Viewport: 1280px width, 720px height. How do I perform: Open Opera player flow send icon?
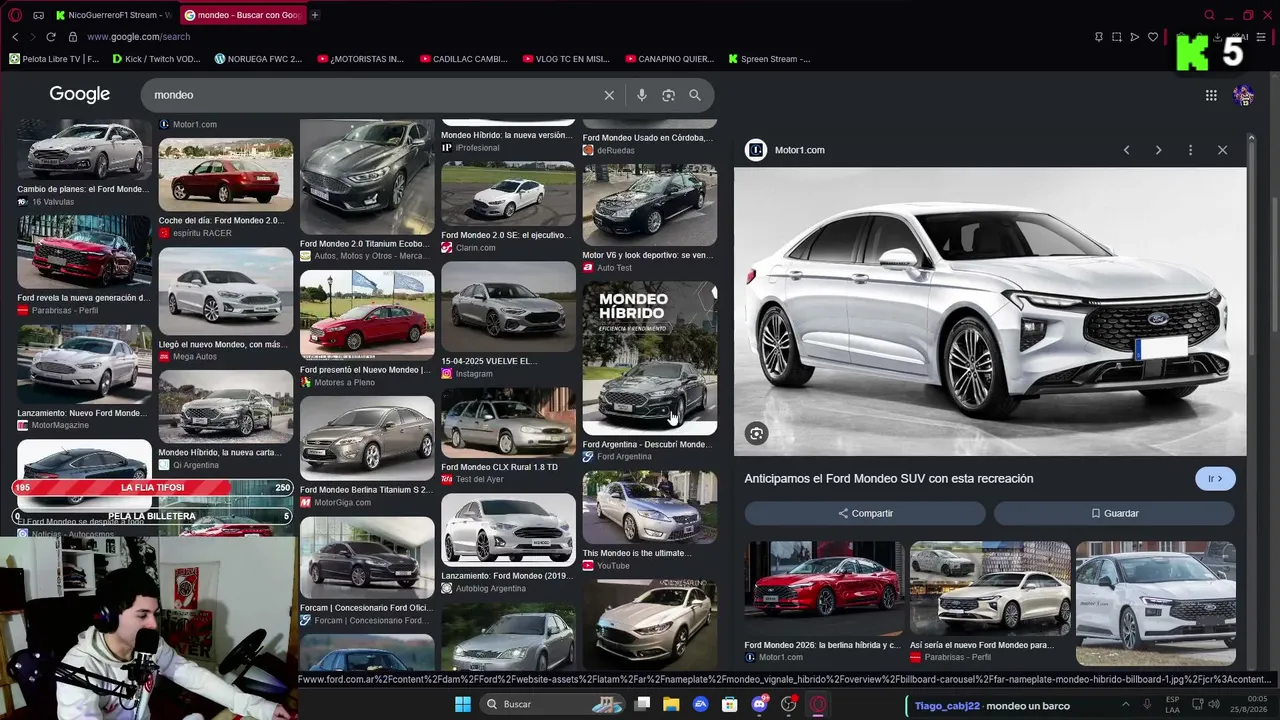point(1135,37)
